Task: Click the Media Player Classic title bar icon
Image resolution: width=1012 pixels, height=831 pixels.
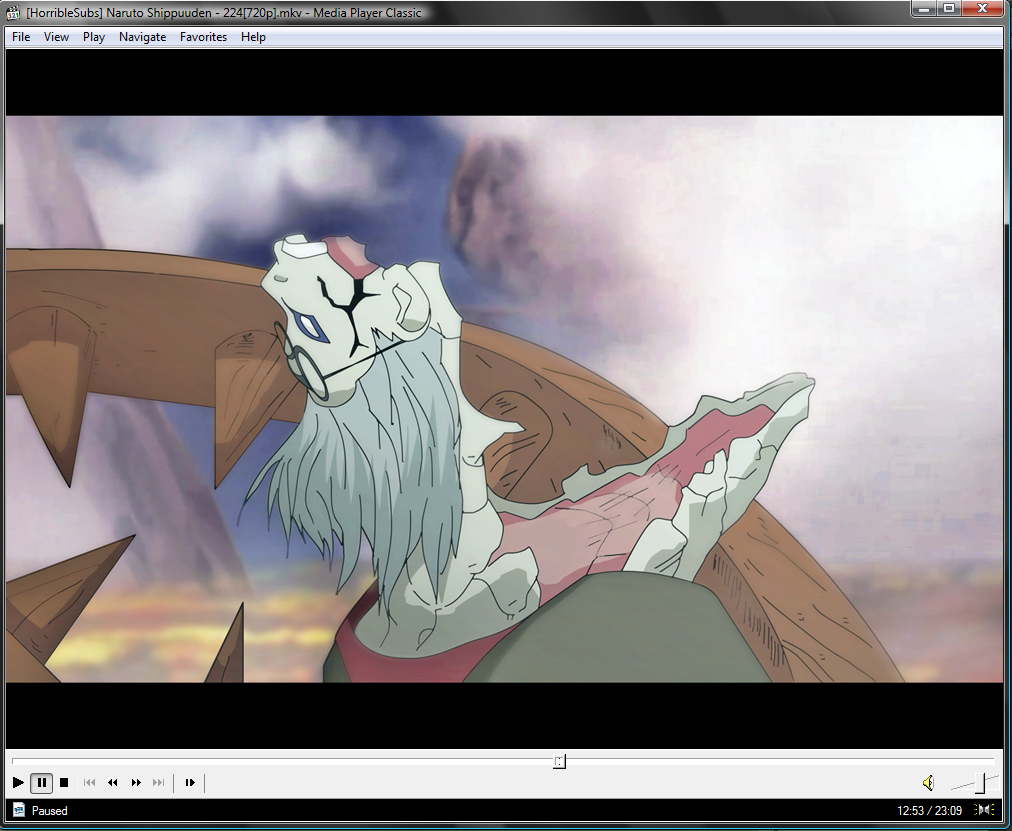Action: click(x=14, y=12)
